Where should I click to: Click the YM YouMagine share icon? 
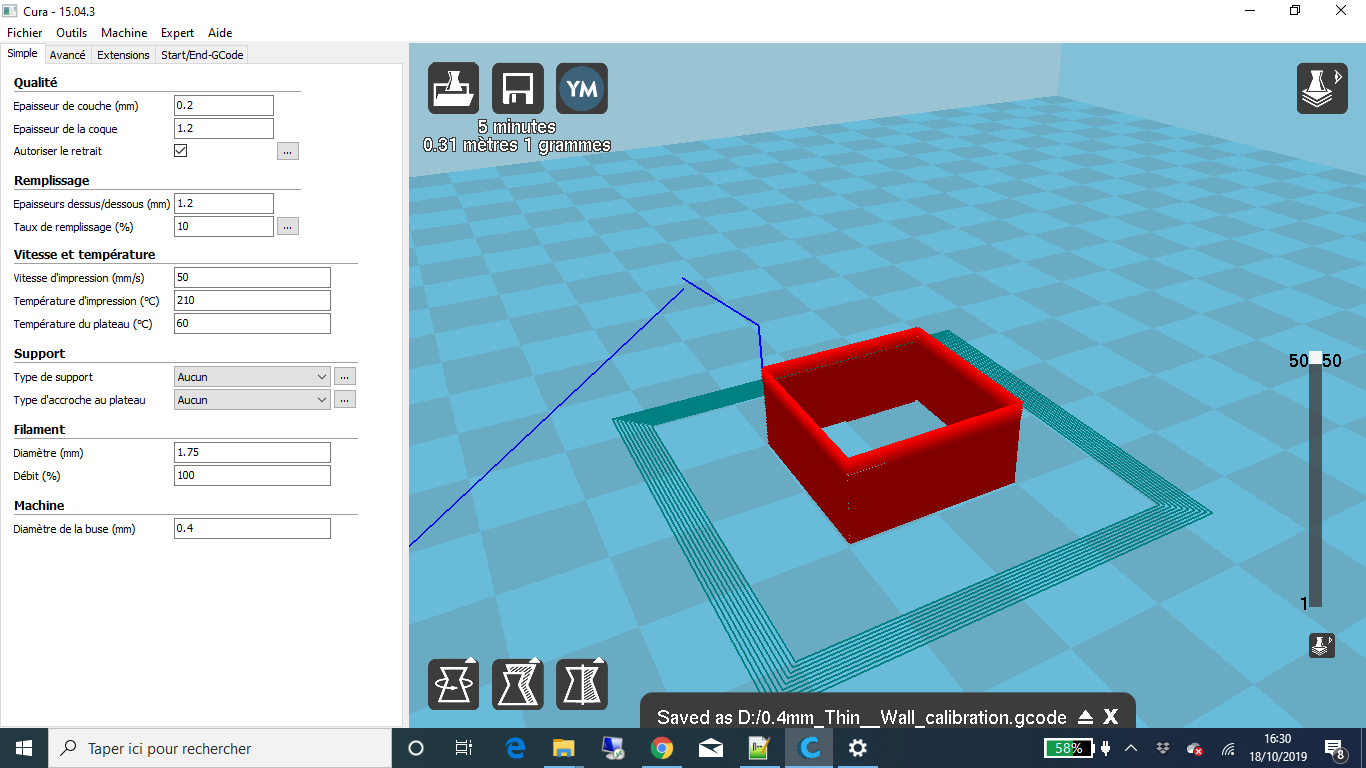(582, 89)
